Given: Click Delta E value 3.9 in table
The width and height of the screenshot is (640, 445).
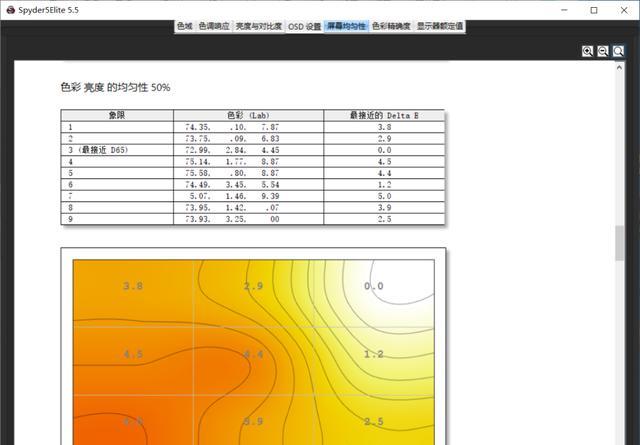Looking at the screenshot, I should coord(384,207).
